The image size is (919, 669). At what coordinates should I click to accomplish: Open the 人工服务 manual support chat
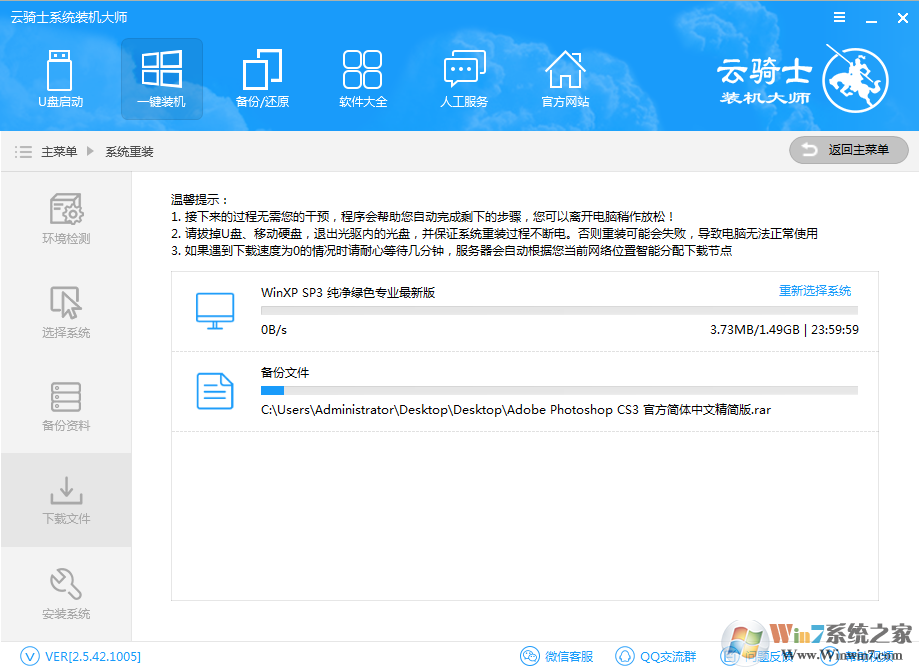(464, 78)
